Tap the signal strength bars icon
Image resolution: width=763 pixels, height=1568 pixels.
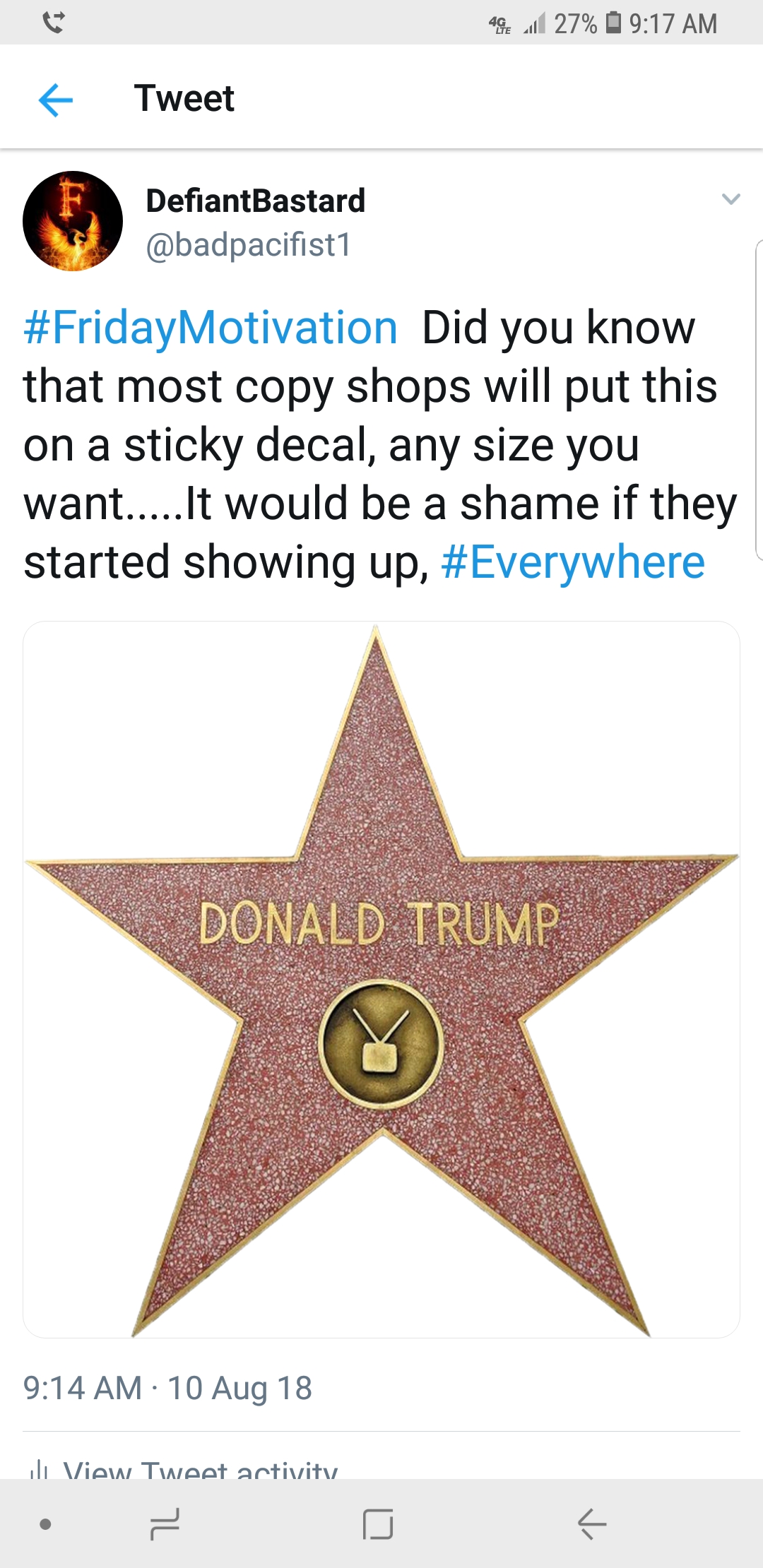pyautogui.click(x=535, y=25)
